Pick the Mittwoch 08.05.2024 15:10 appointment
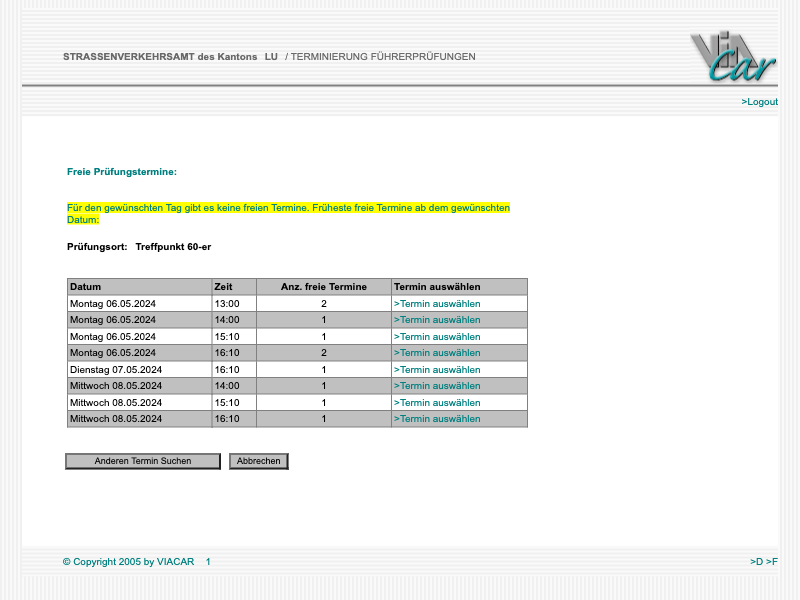The image size is (800, 600). tap(437, 403)
